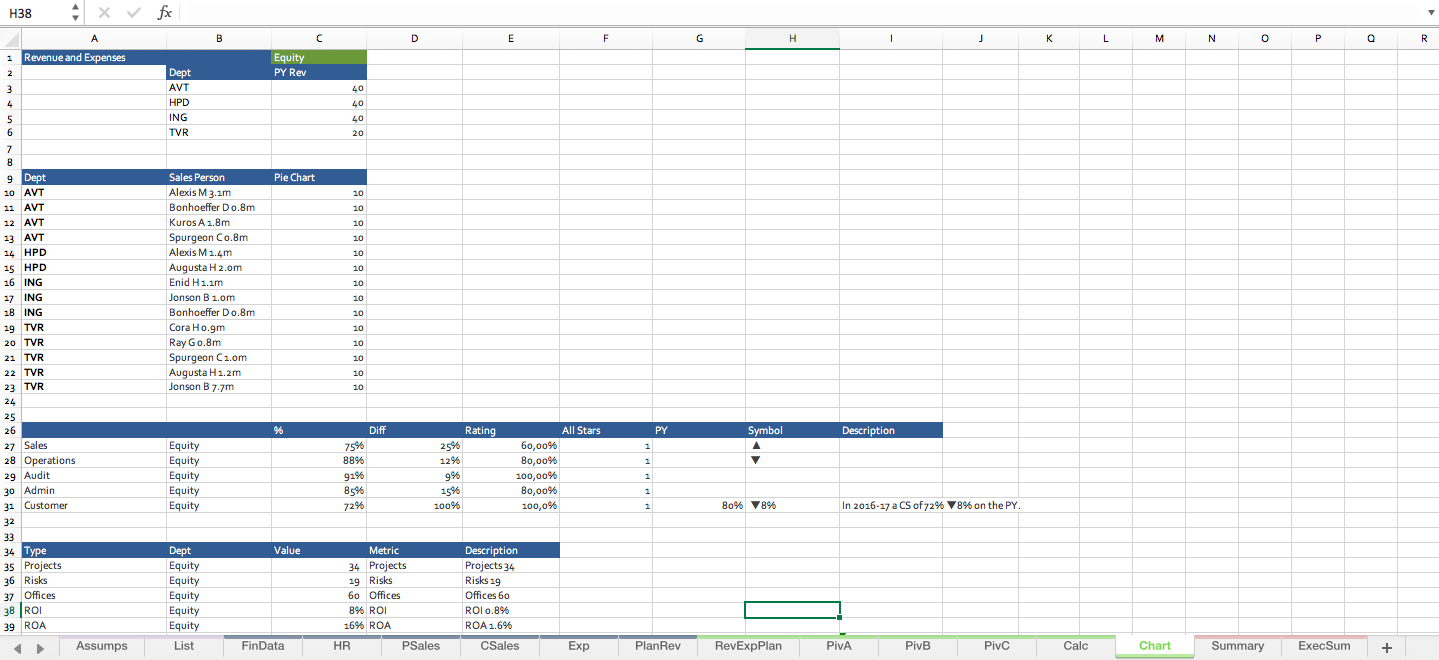This screenshot has width=1439, height=660.
Task: Add a new worksheet with the plus icon
Action: tap(1386, 647)
